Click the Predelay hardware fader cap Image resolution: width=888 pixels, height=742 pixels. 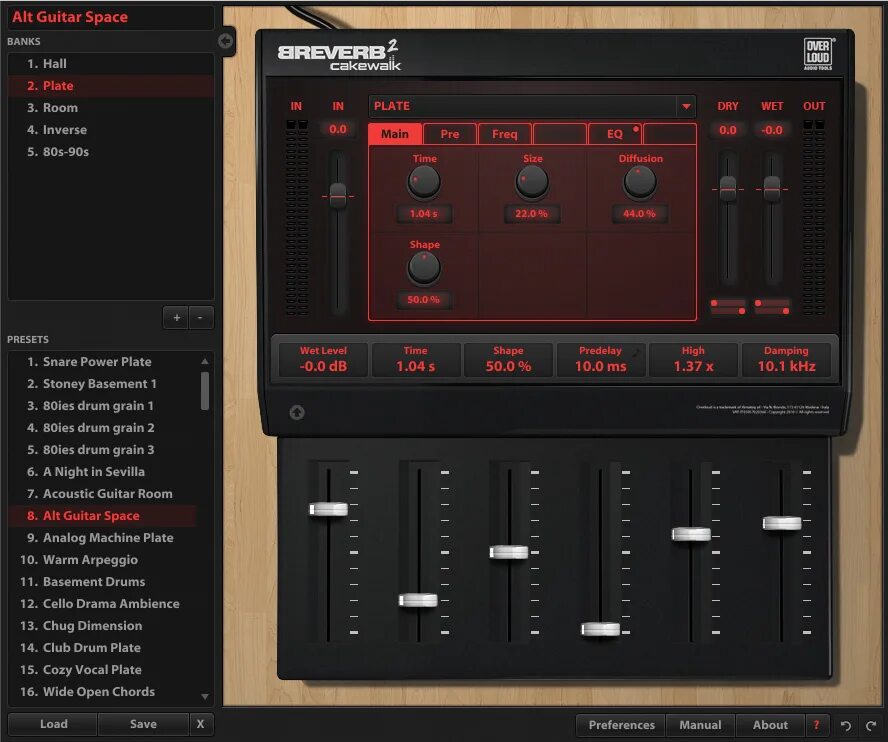600,629
